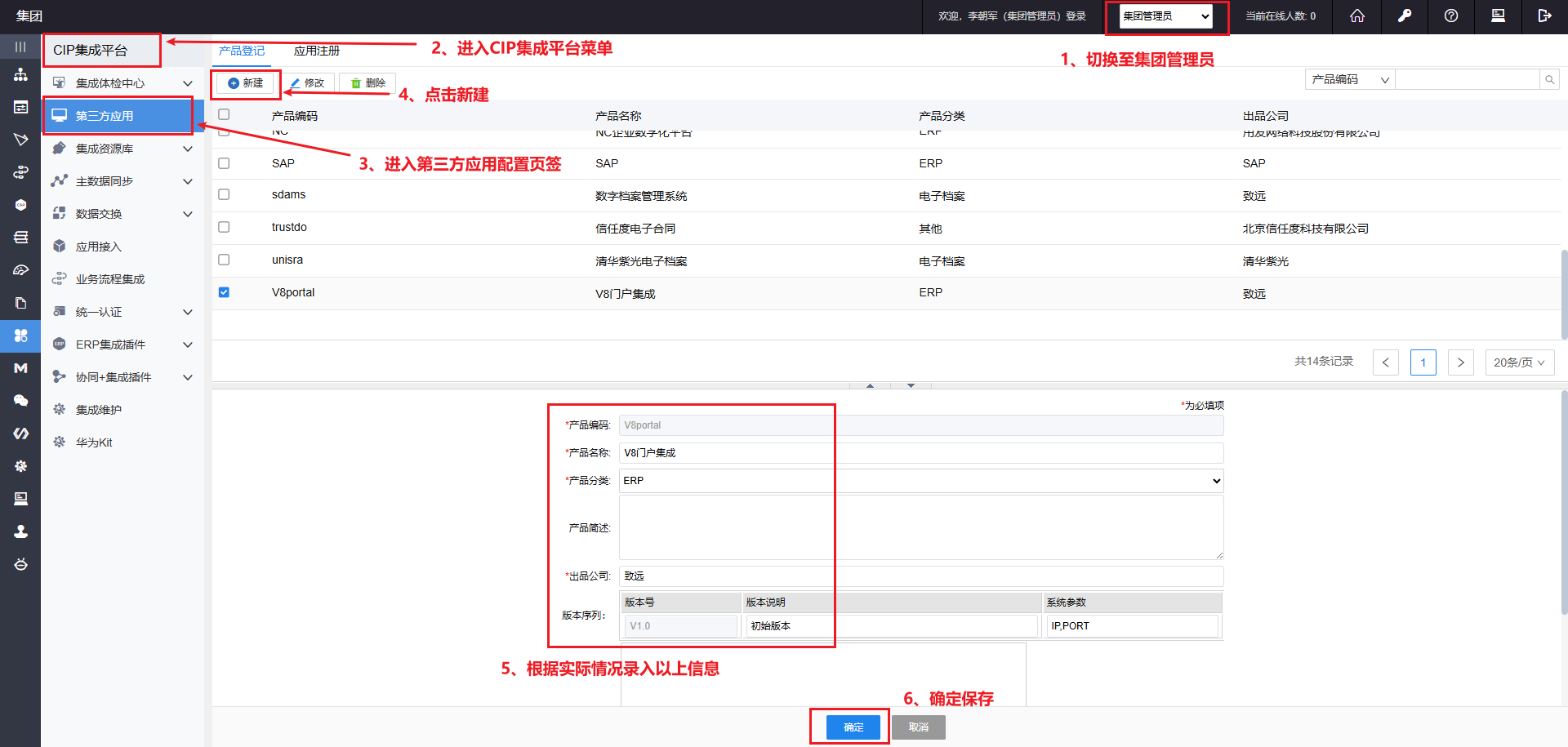Click the search magnifier icon
Image resolution: width=1568 pixels, height=747 pixels.
pyautogui.click(x=1548, y=79)
